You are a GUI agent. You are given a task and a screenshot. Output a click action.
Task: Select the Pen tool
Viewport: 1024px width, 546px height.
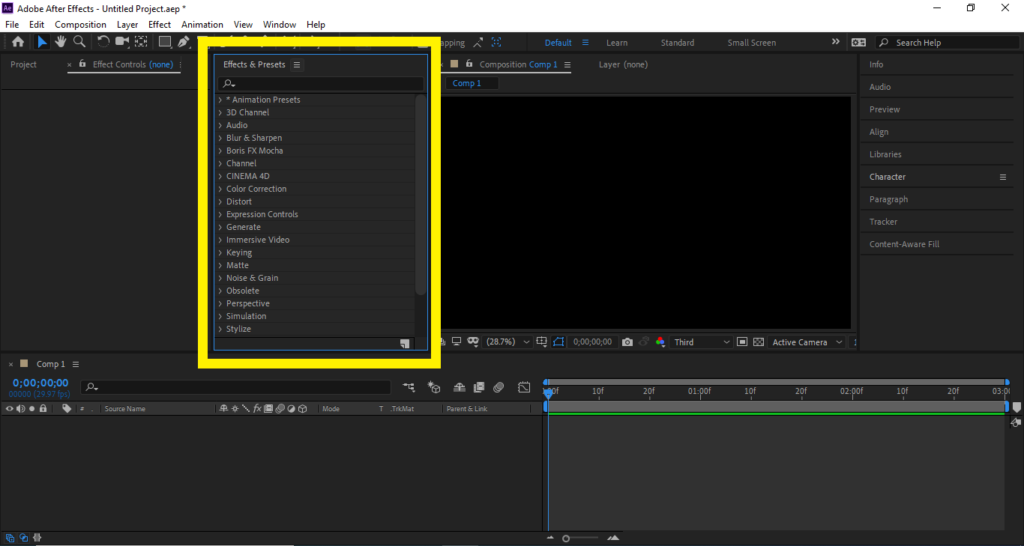pyautogui.click(x=184, y=42)
